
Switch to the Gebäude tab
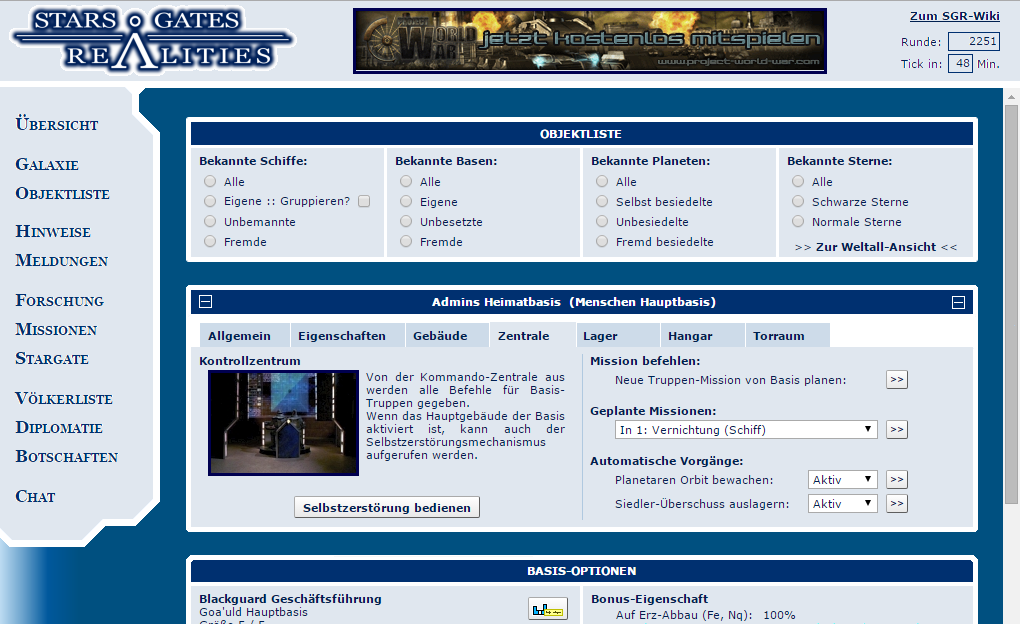(x=446, y=336)
